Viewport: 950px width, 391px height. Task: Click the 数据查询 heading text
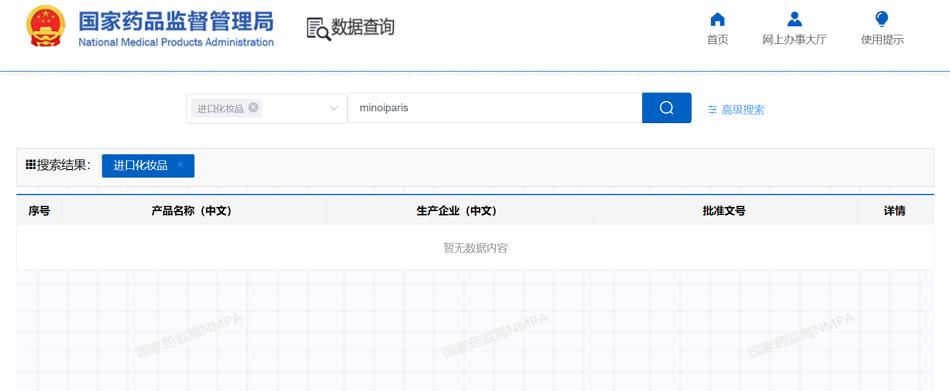(362, 27)
